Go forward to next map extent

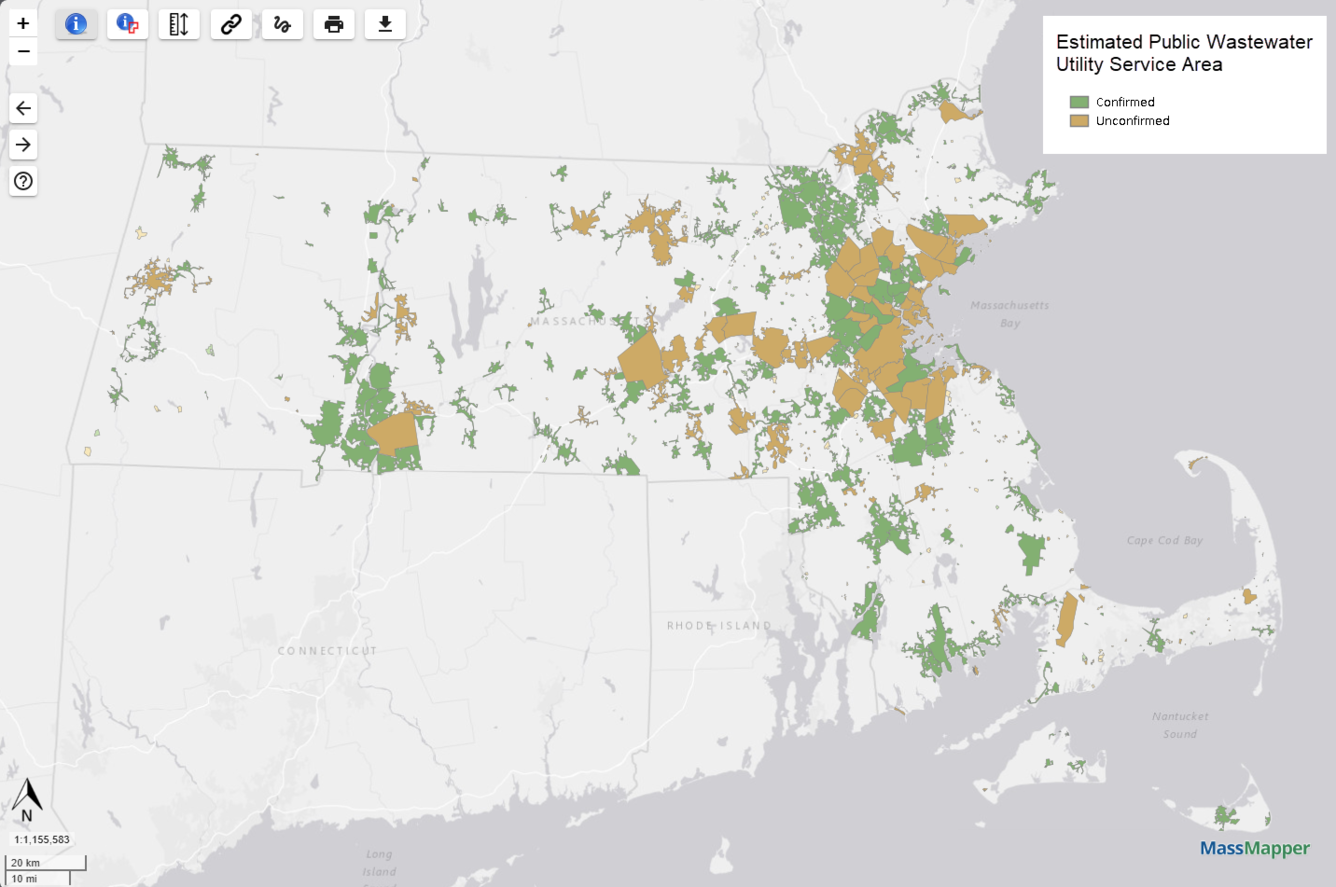(23, 144)
